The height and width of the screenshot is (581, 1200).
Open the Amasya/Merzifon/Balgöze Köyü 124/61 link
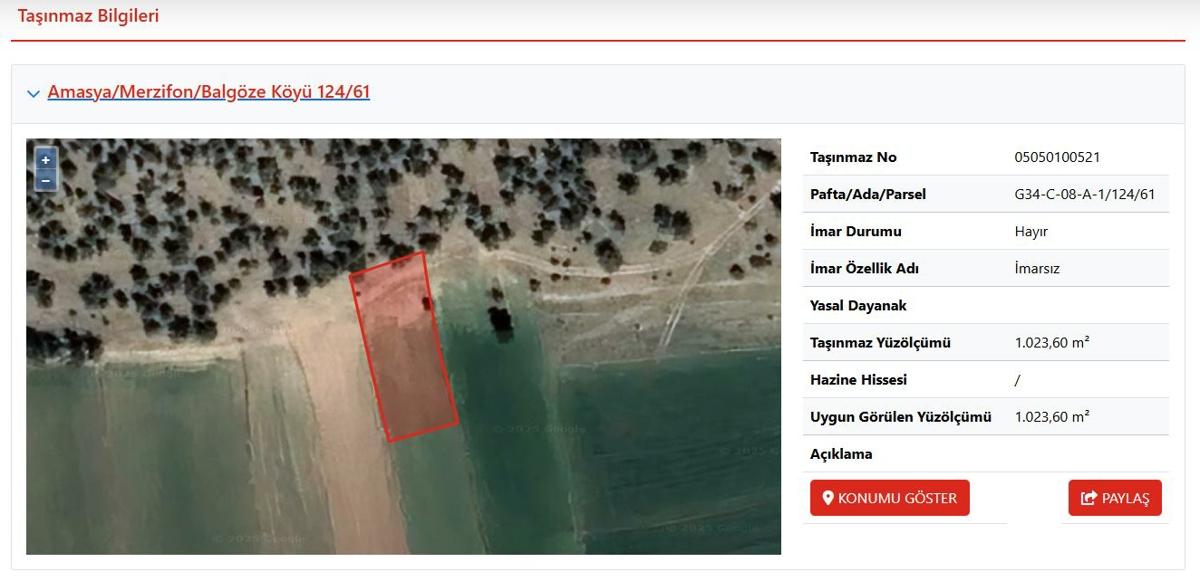tap(208, 92)
